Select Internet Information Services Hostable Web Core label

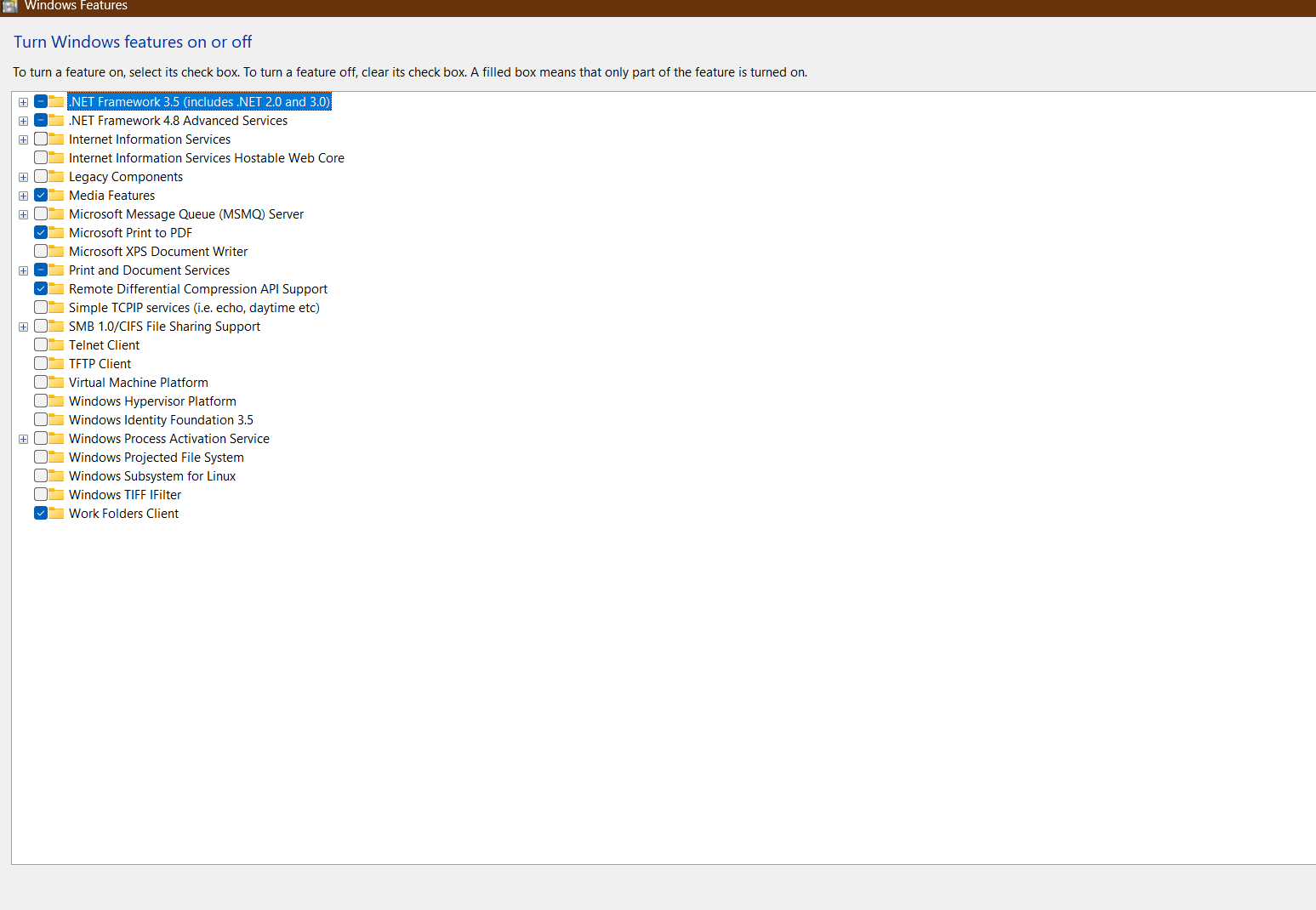207,158
